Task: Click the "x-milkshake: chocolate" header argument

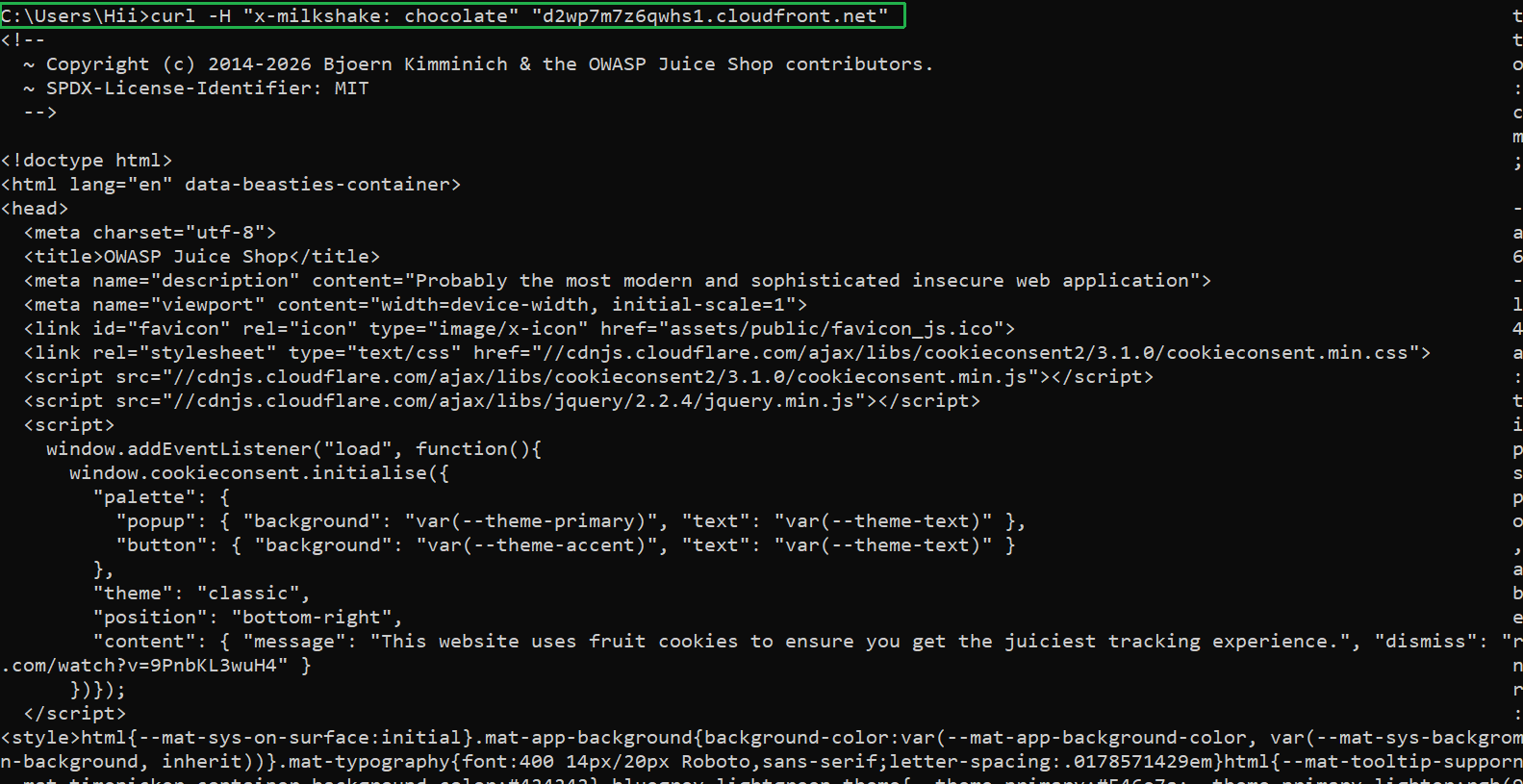Action: pyautogui.click(x=381, y=16)
